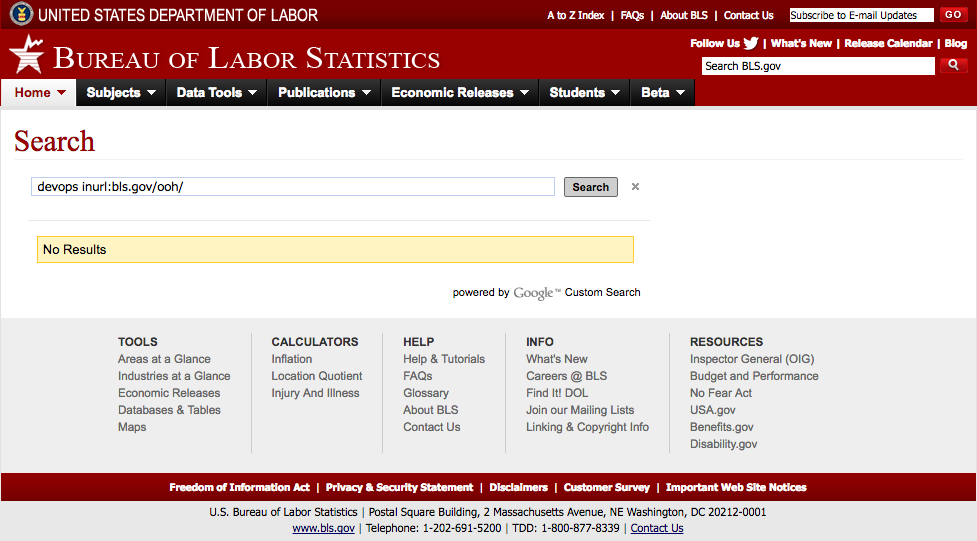Viewport: 977px width, 541px height.
Task: Open Contact Us under Help column
Action: click(x=432, y=427)
